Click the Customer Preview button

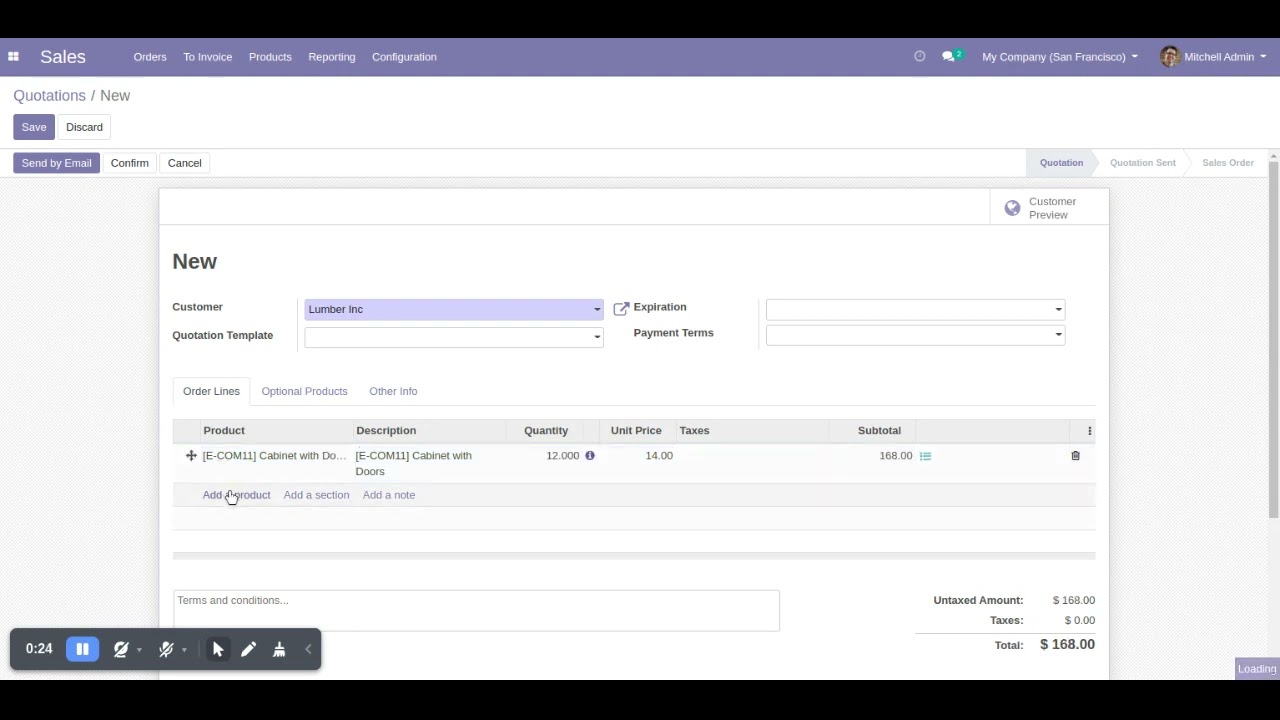pyautogui.click(x=1049, y=208)
